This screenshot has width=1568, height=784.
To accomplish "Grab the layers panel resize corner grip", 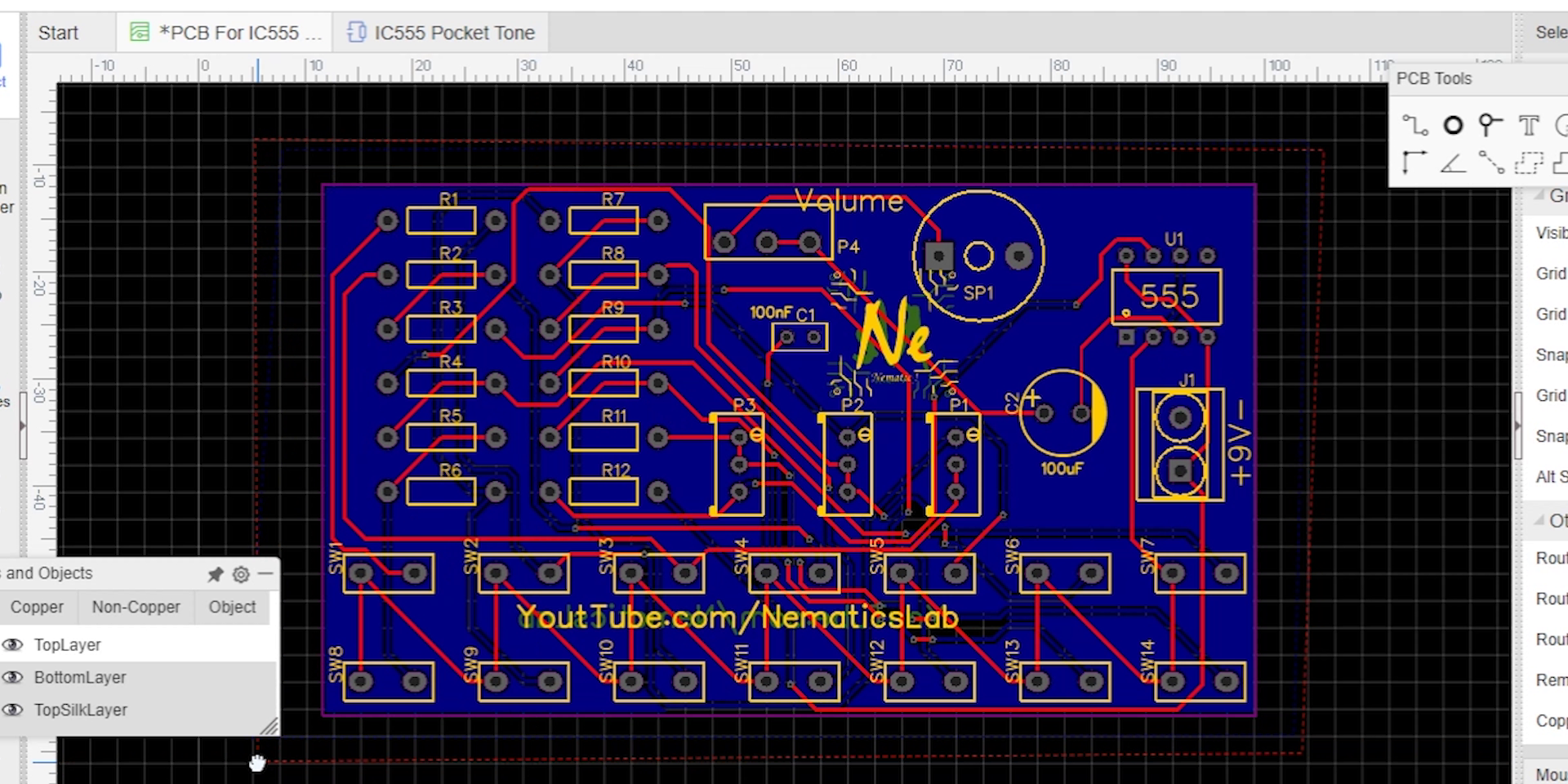I will (269, 726).
